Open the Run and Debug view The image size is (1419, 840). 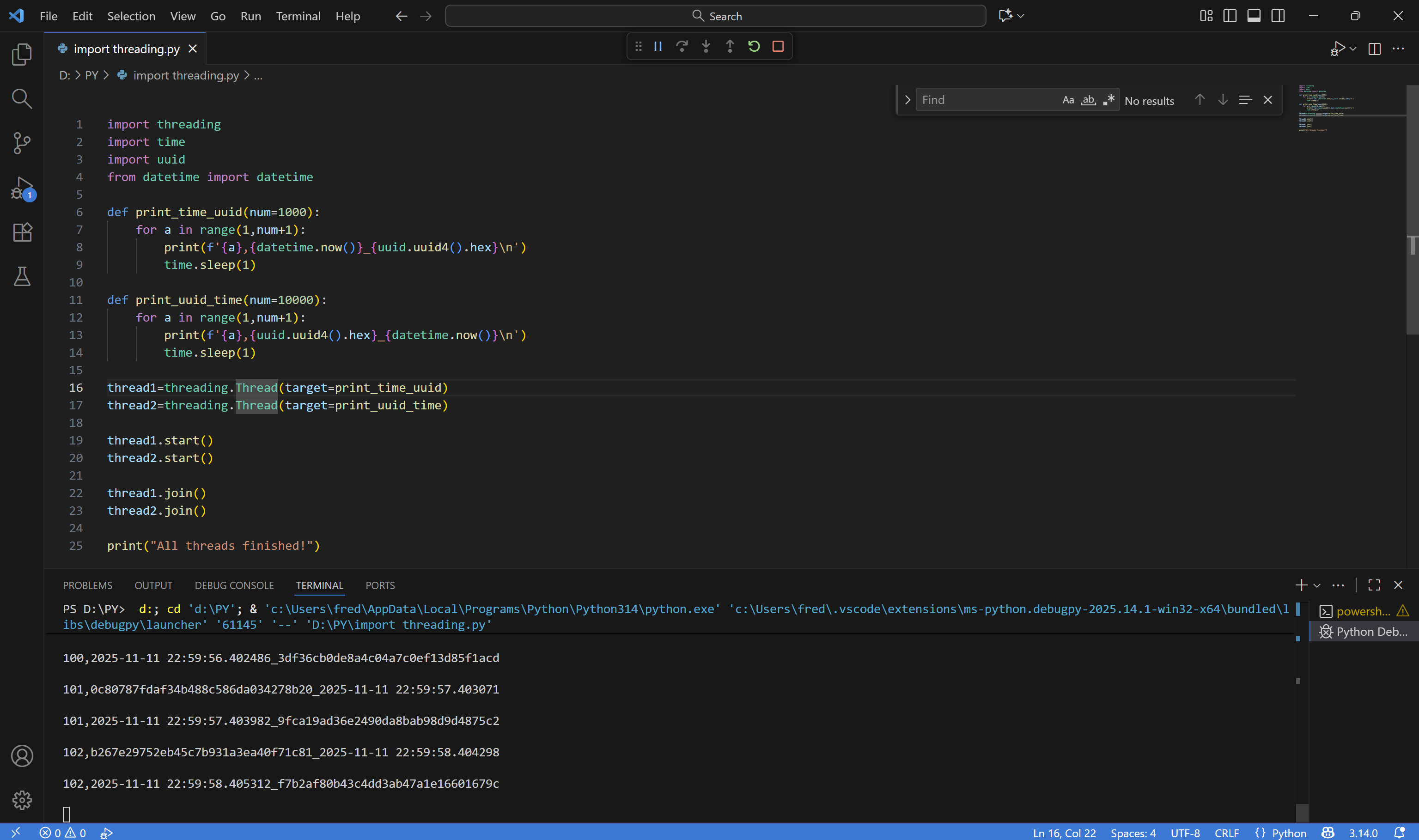point(22,187)
